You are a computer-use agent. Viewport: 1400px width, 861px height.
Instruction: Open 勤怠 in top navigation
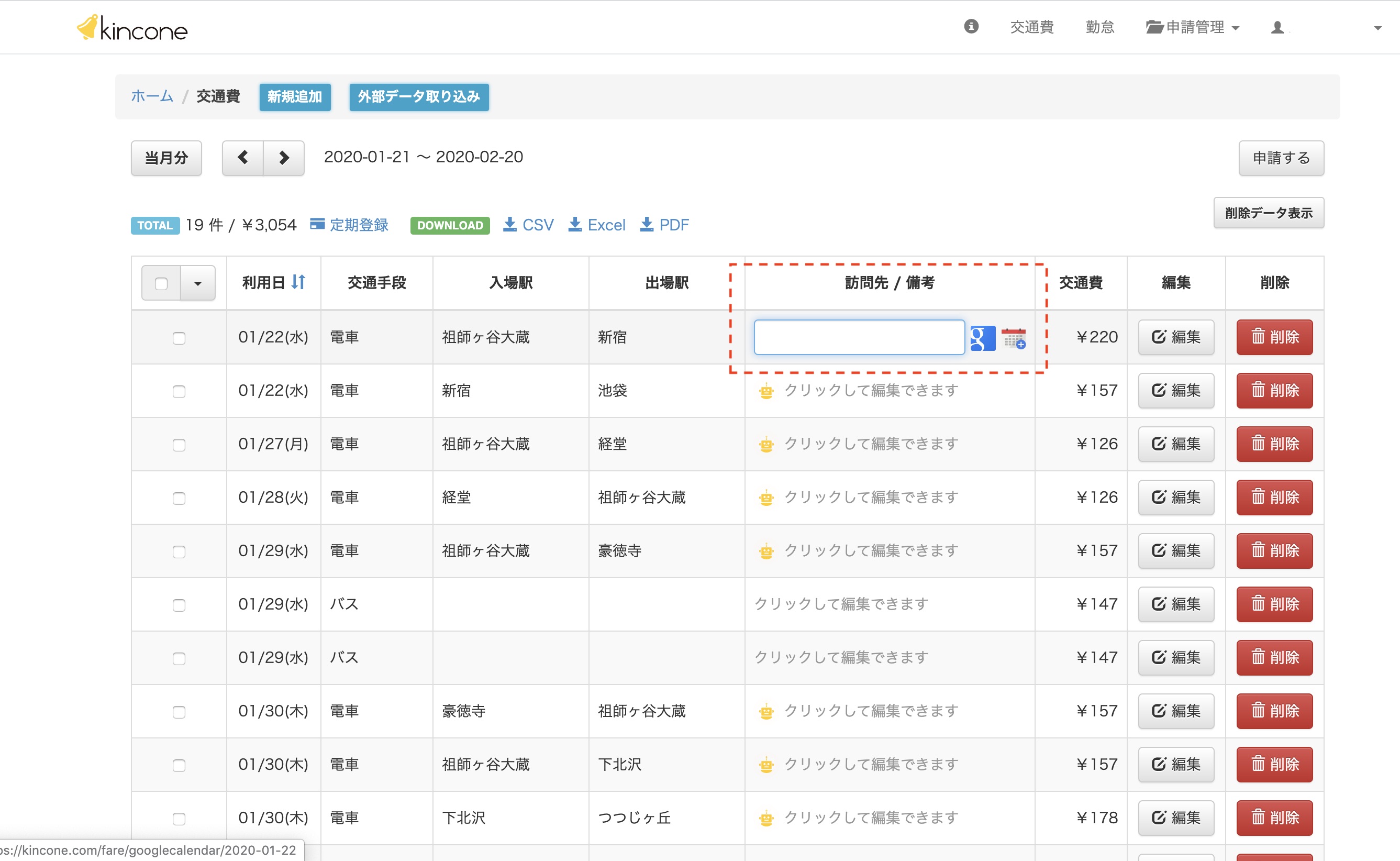click(x=1099, y=27)
